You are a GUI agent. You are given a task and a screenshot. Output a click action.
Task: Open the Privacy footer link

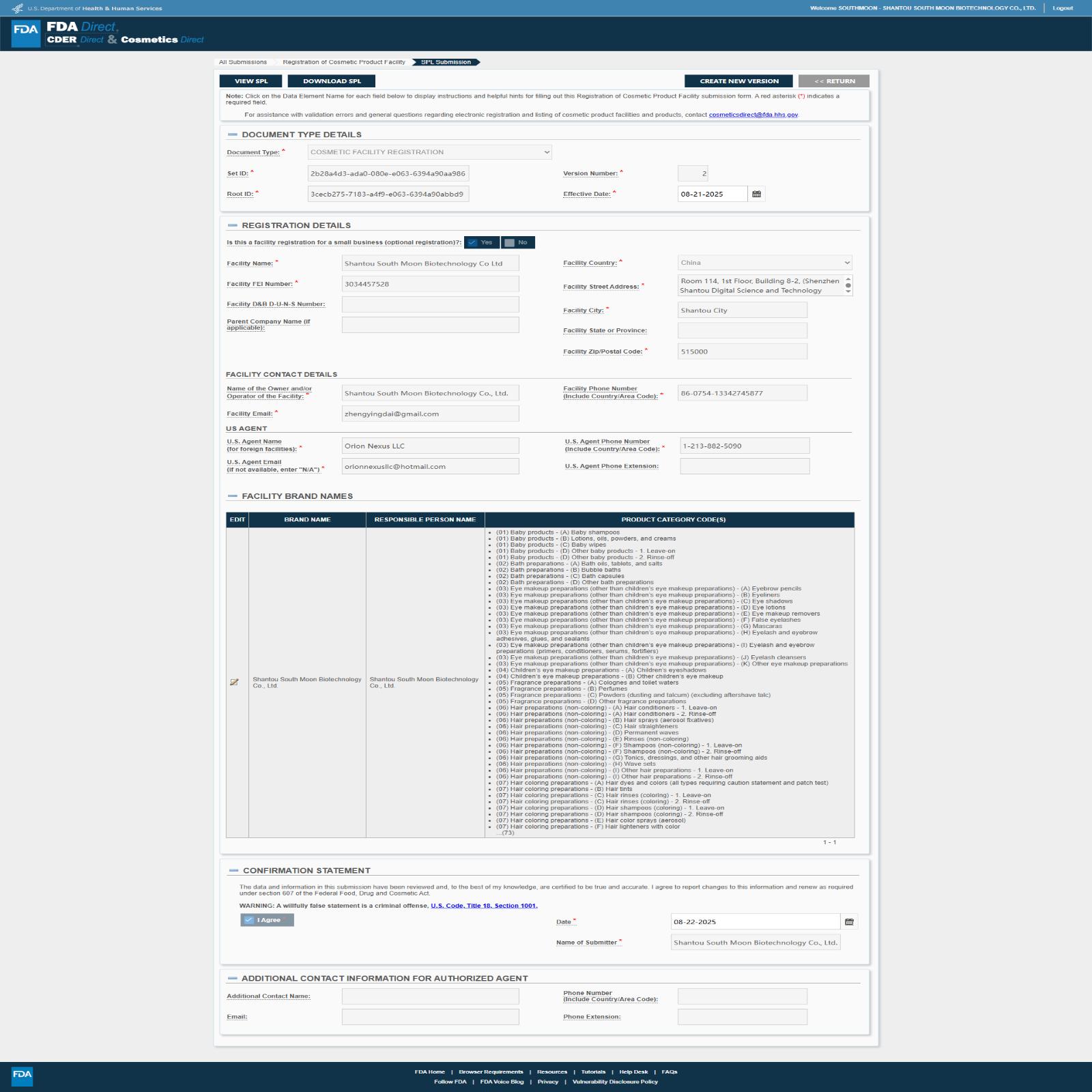click(548, 1082)
